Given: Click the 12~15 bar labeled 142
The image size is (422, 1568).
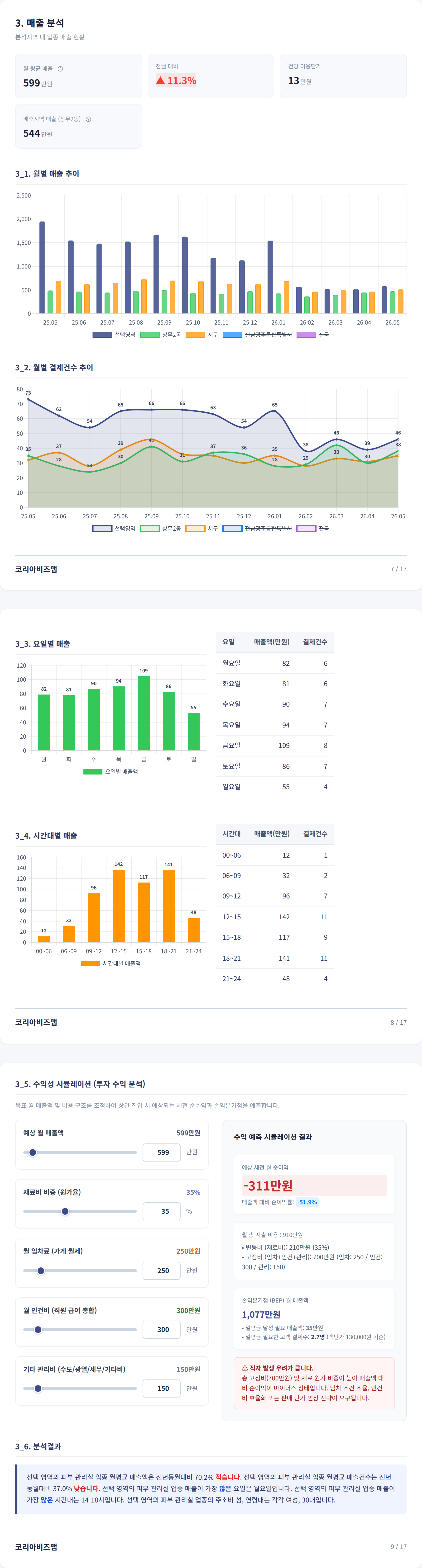Looking at the screenshot, I should click(119, 906).
